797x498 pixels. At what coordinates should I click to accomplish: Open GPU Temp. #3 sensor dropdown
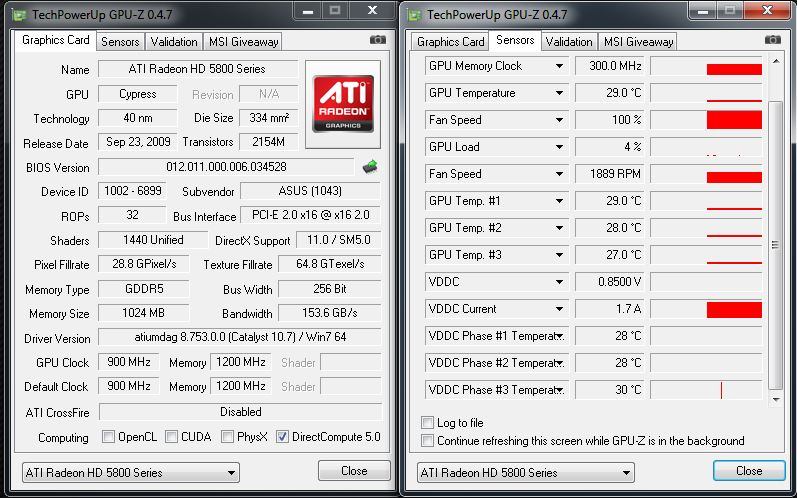point(559,255)
